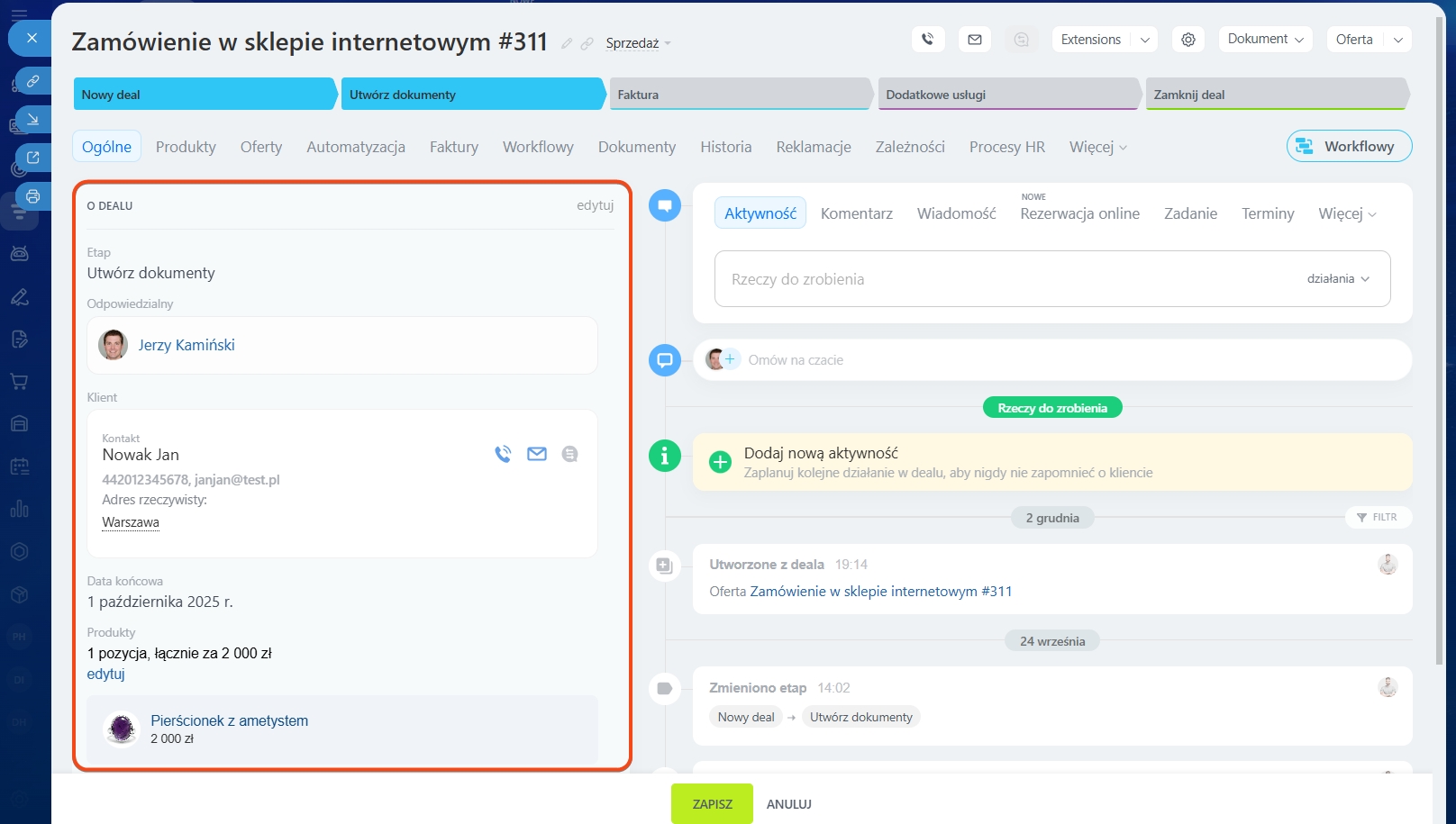This screenshot has height=824, width=1456.
Task: Switch to the Produkty tab
Action: (186, 147)
